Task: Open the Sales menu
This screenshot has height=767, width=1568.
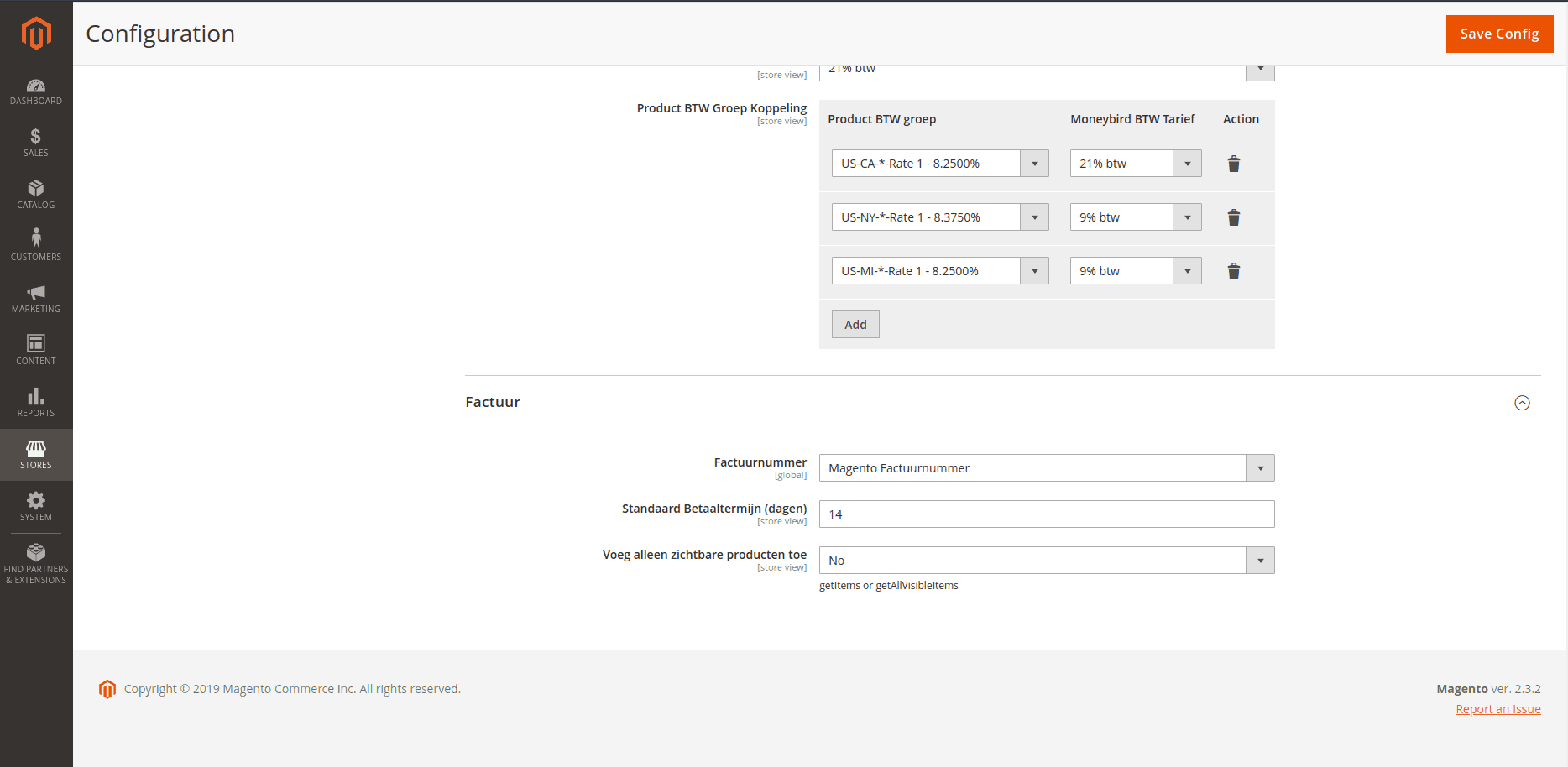Action: (x=36, y=143)
